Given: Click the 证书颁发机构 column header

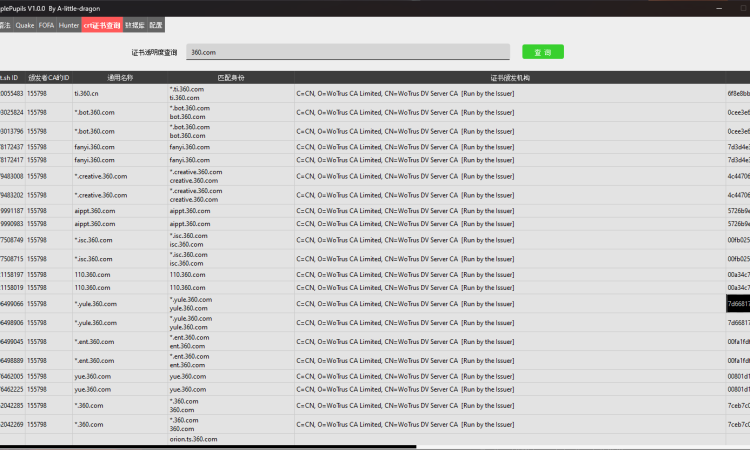Looking at the screenshot, I should (x=510, y=77).
